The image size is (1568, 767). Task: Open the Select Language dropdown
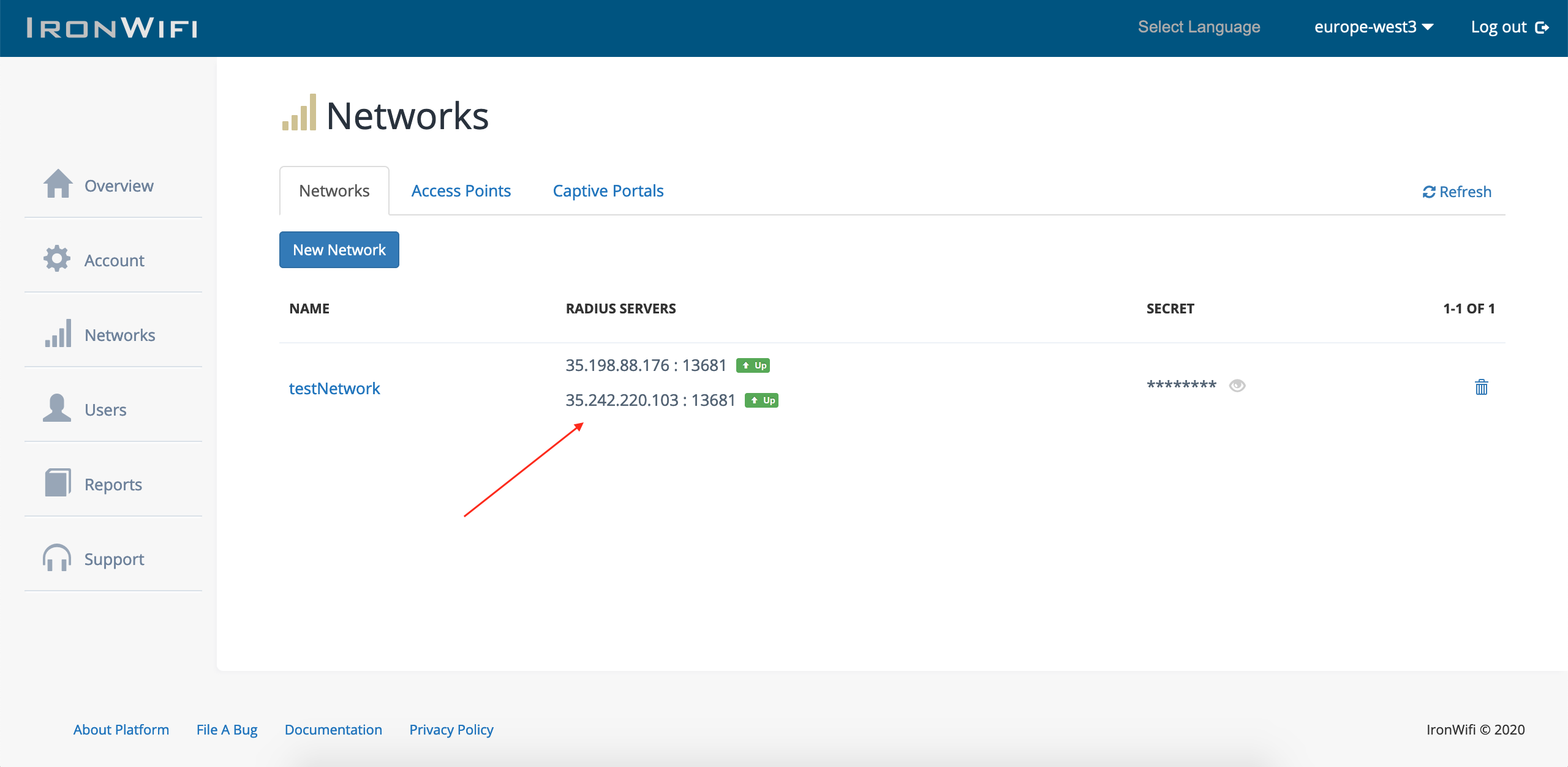point(1199,27)
